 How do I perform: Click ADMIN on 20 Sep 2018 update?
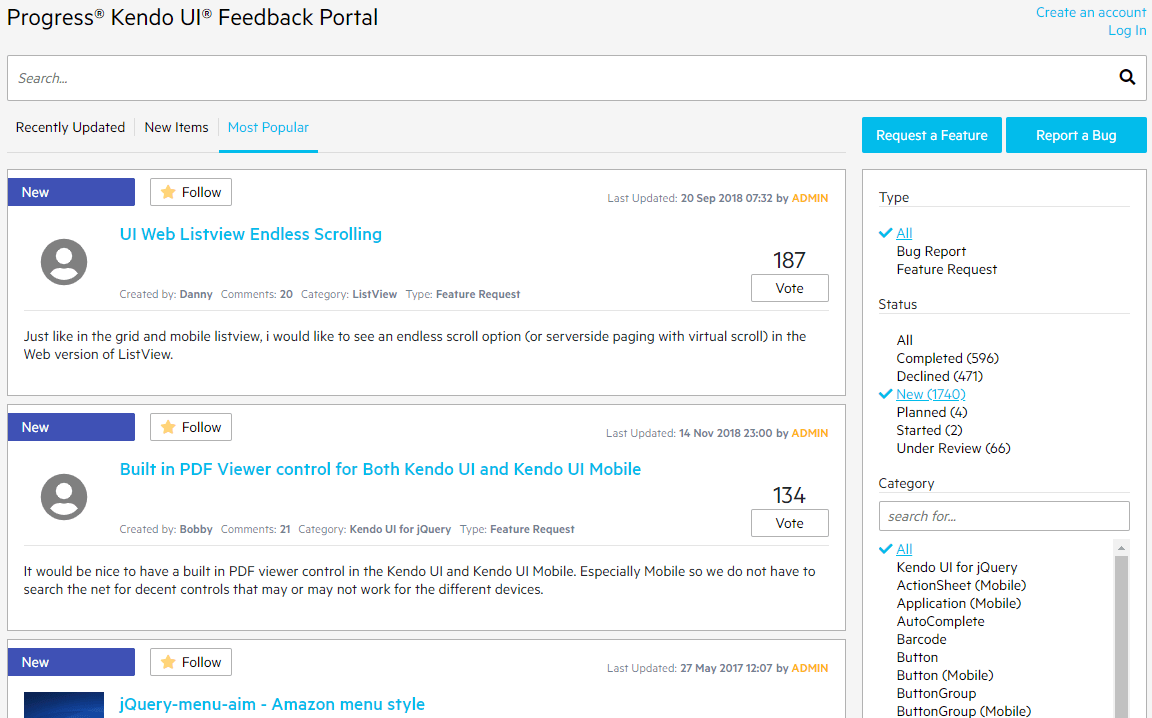point(810,198)
